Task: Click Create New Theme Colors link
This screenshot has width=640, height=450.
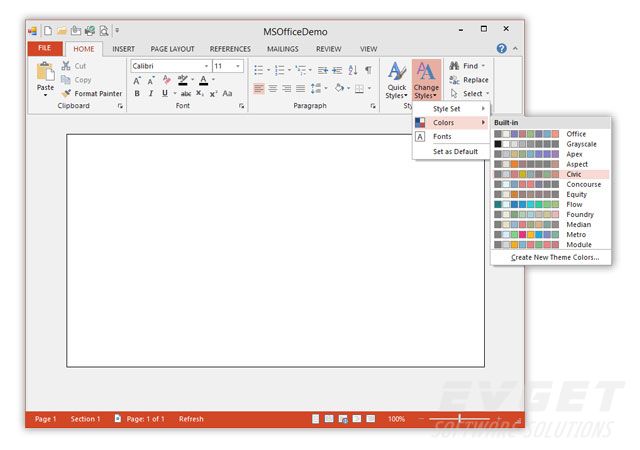Action: coord(555,257)
